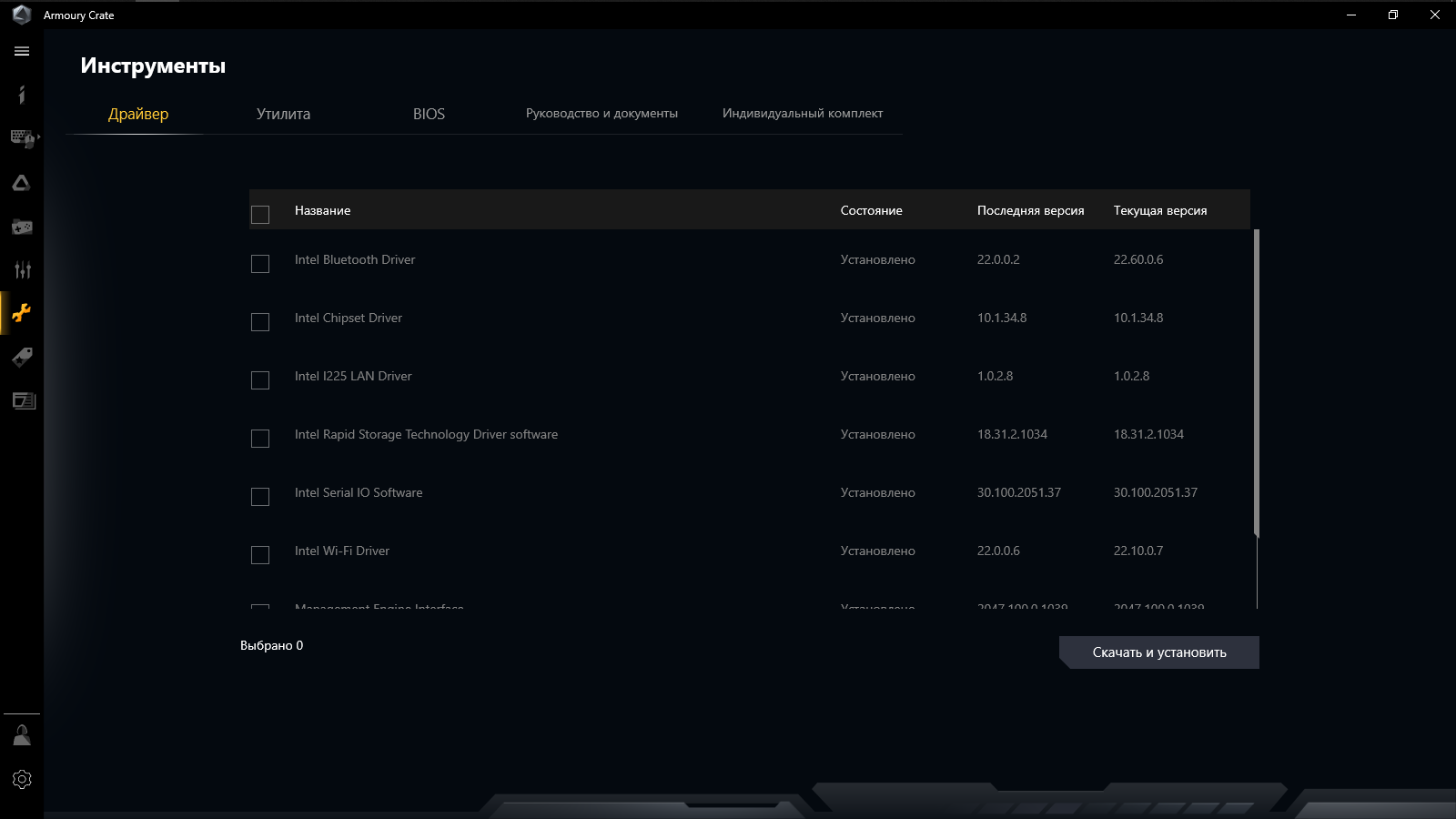Open the special offers tag section
This screenshot has height=819, width=1456.
(x=21, y=357)
